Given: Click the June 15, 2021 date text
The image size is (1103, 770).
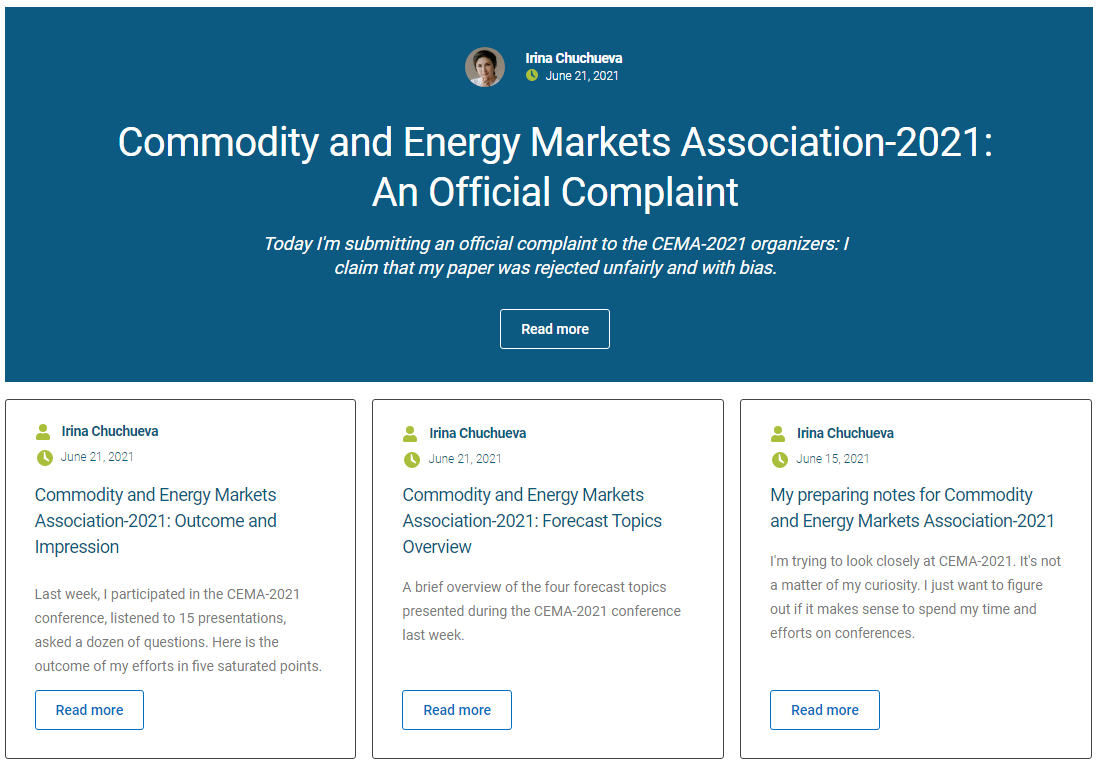Looking at the screenshot, I should (832, 459).
